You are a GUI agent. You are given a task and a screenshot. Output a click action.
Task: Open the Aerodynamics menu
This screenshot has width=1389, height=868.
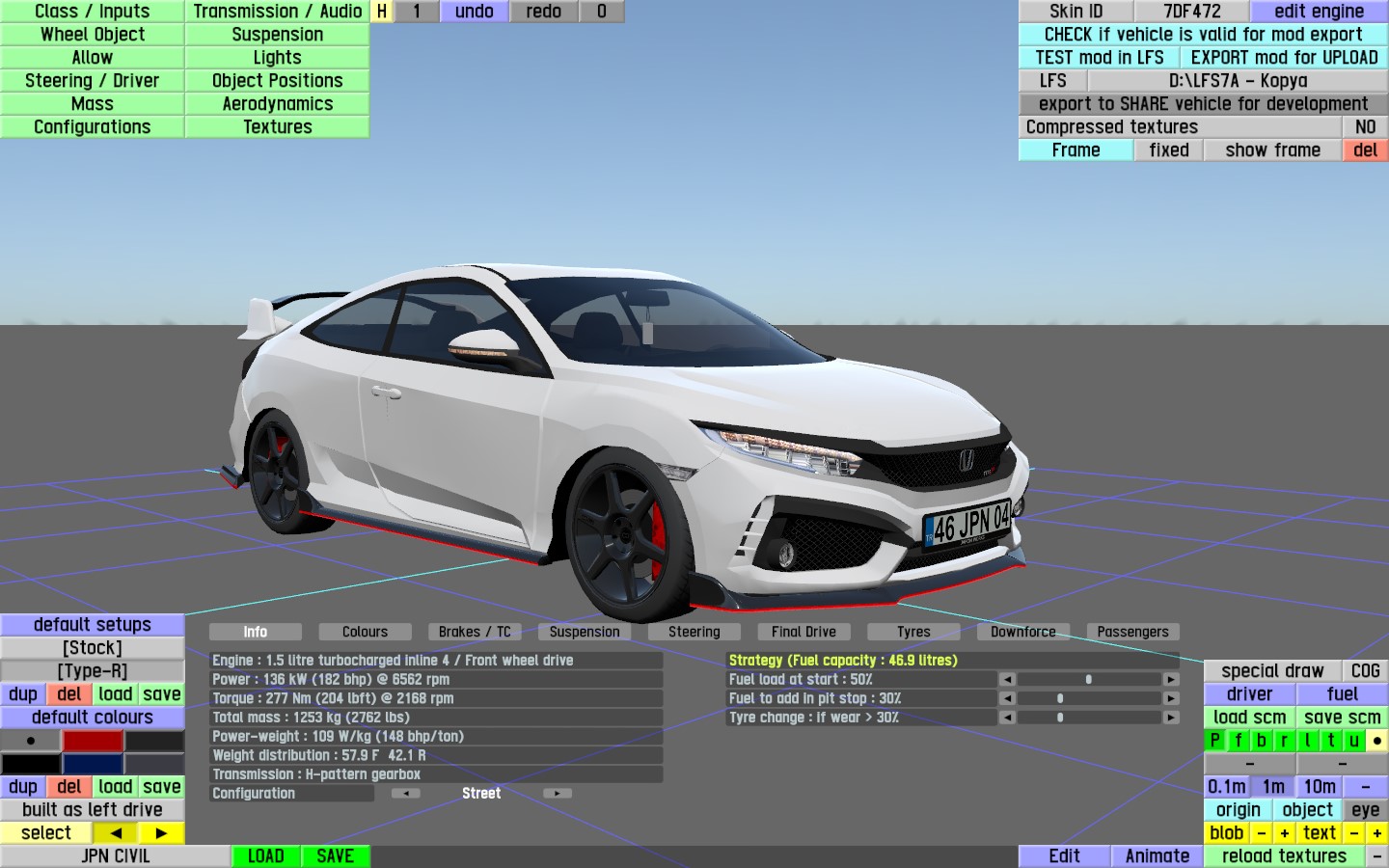(278, 104)
